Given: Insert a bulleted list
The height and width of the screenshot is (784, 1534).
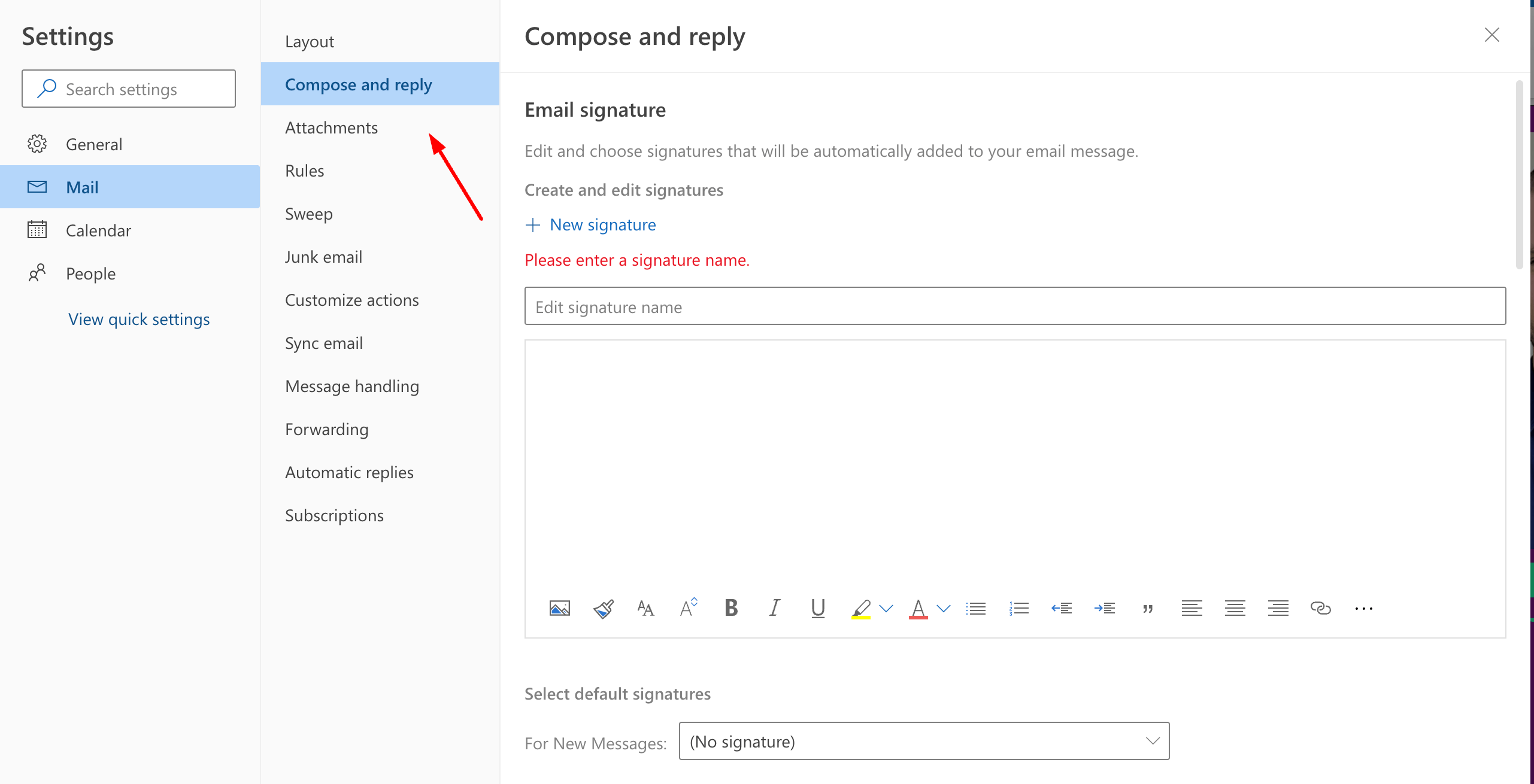Looking at the screenshot, I should (976, 608).
